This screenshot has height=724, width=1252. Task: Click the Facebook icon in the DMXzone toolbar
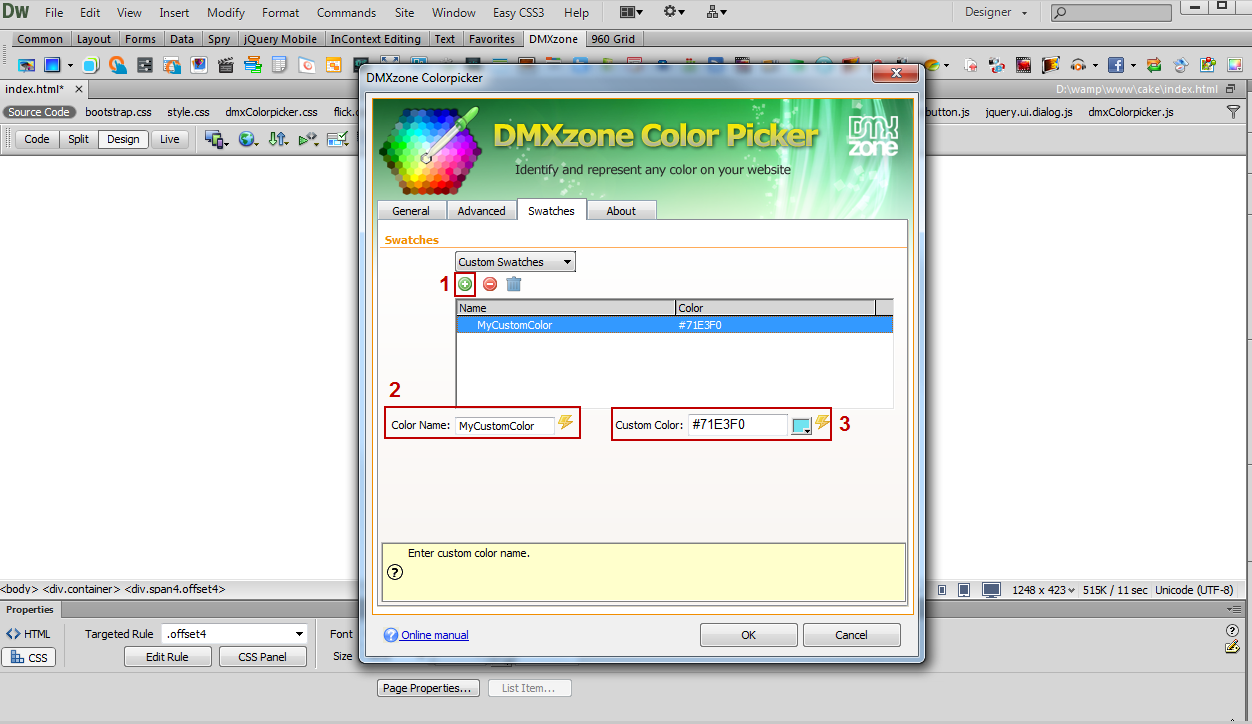click(x=1115, y=65)
